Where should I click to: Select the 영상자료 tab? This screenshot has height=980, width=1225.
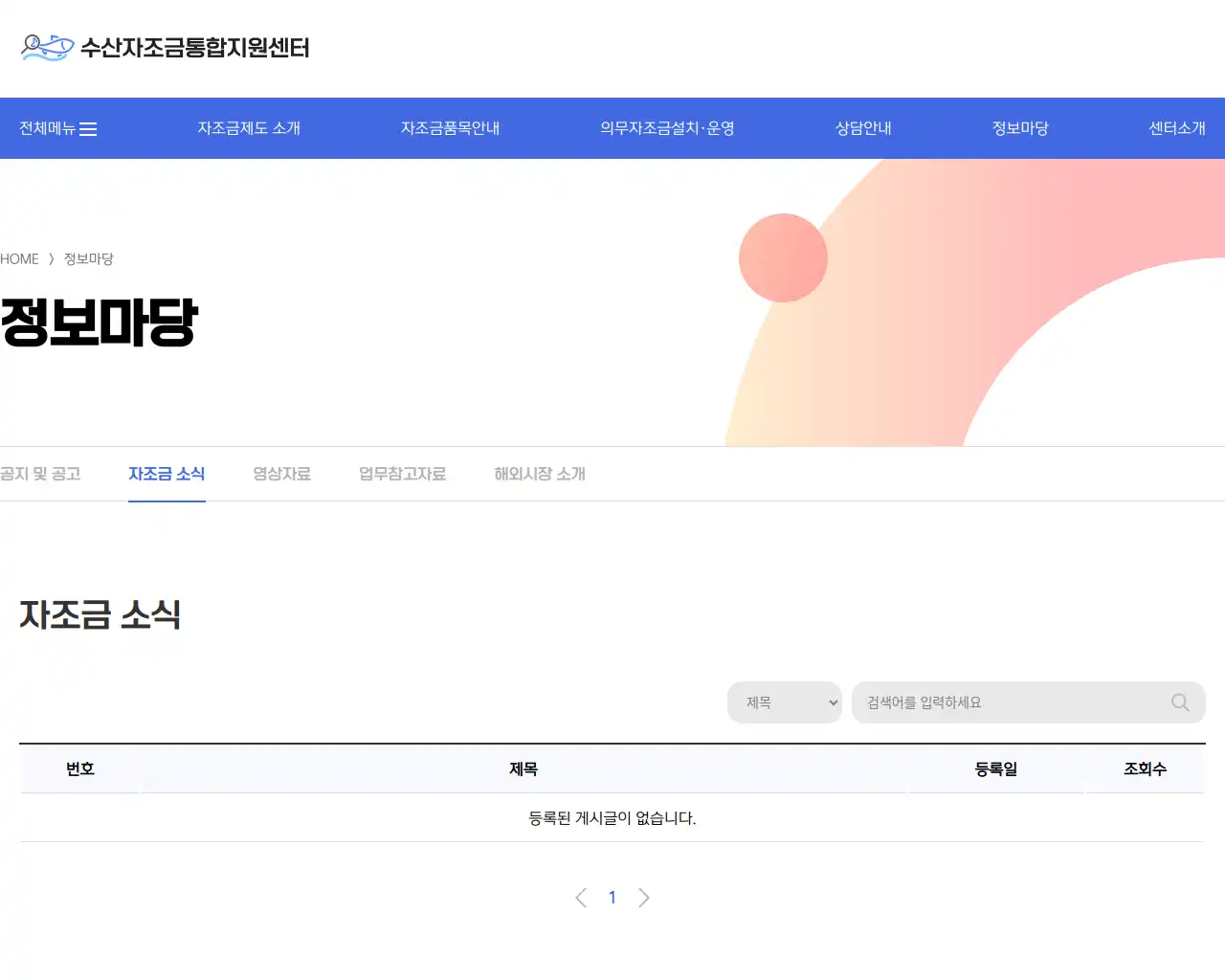click(281, 473)
